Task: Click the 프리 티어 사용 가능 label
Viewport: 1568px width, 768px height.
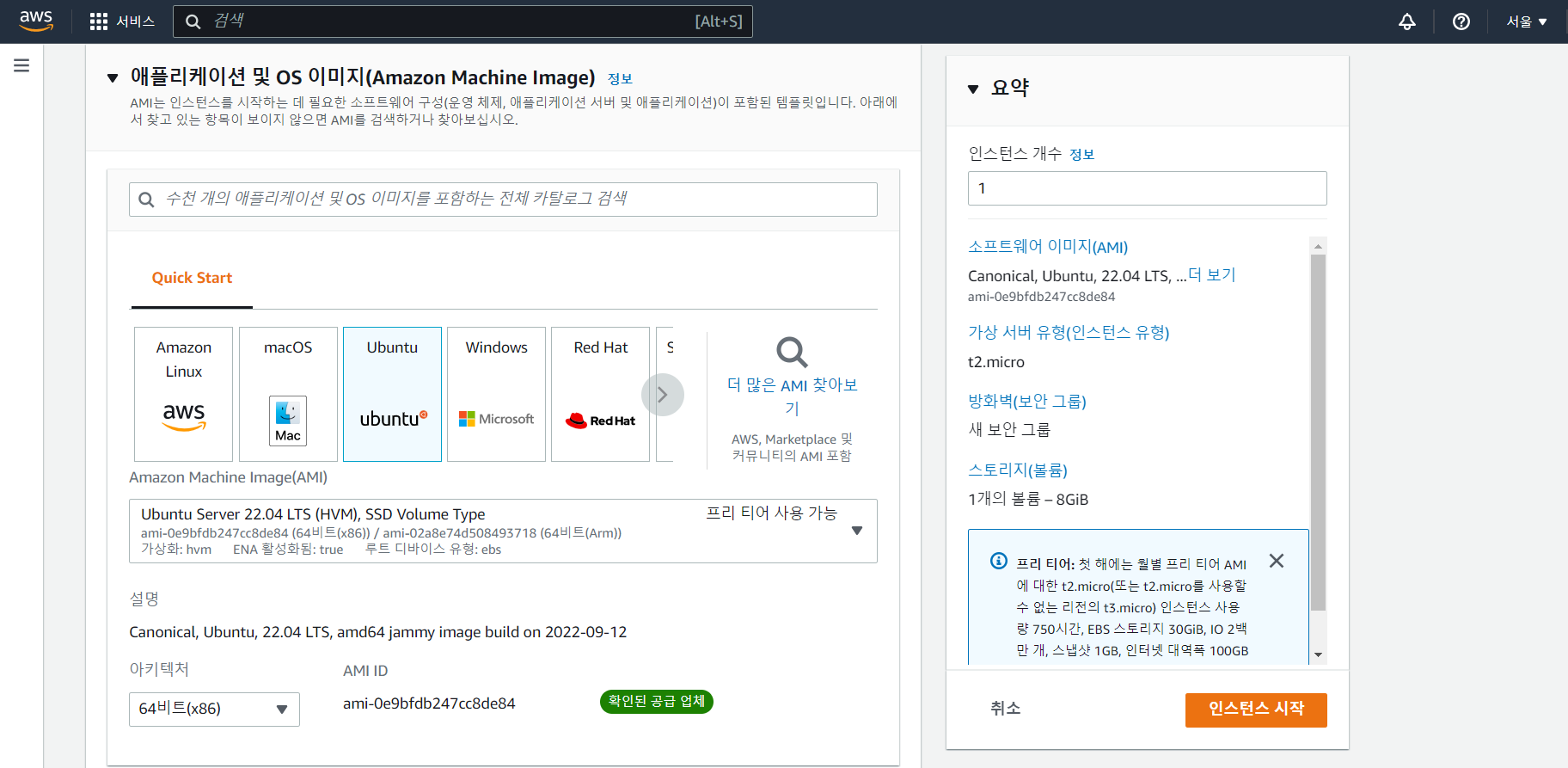Action: 771,513
